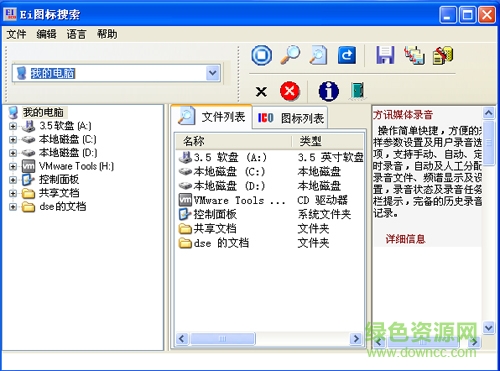Select 3.5 软盘 (A:) row in file list

point(270,157)
